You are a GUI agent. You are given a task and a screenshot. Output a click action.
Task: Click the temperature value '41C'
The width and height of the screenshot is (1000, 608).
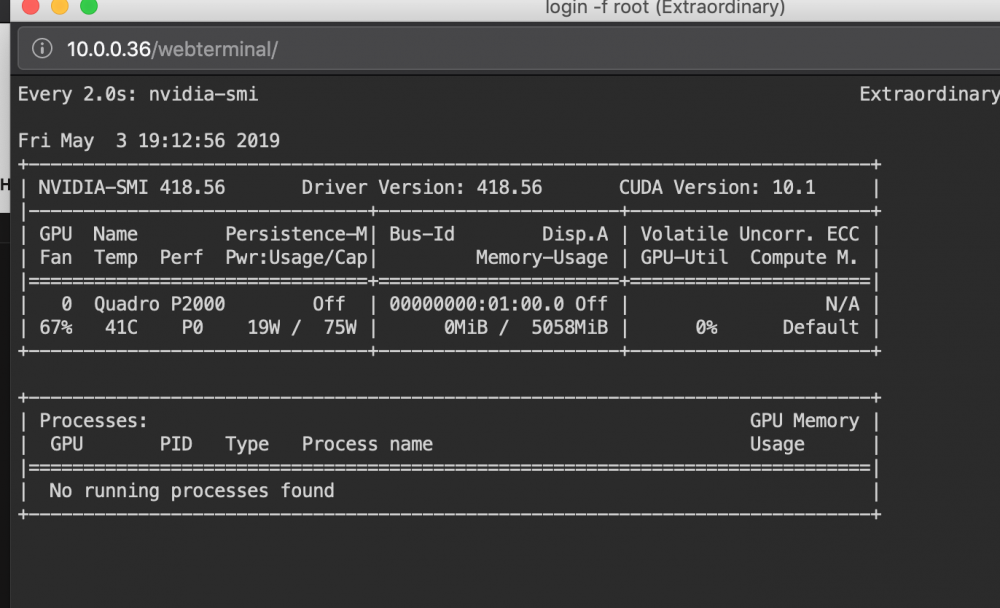[121, 328]
